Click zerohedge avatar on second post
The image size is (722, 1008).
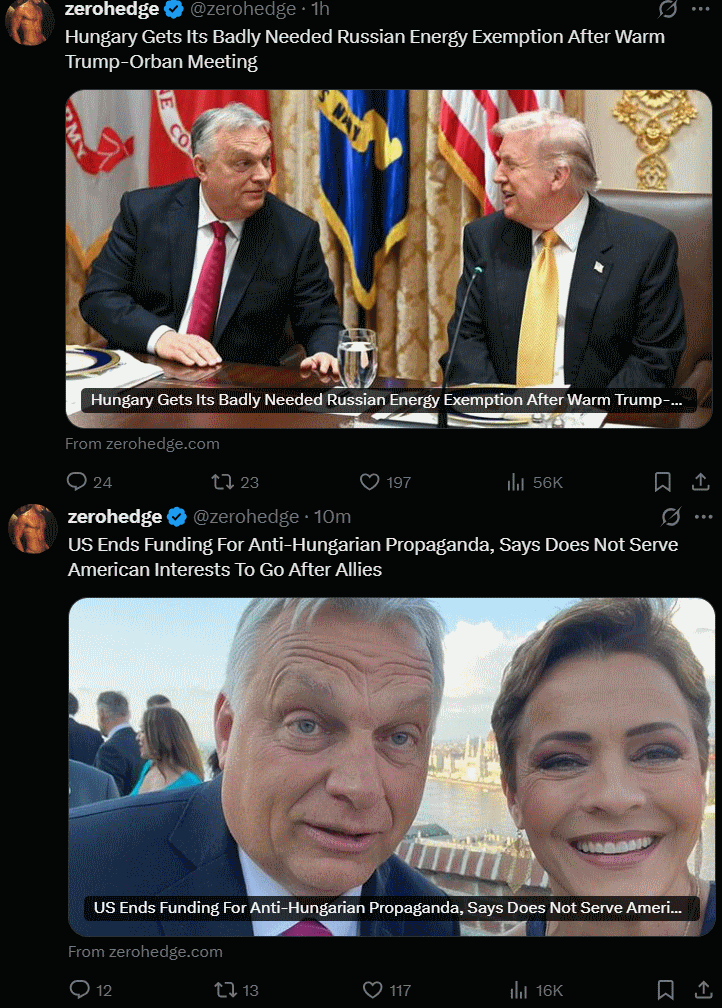(x=33, y=528)
